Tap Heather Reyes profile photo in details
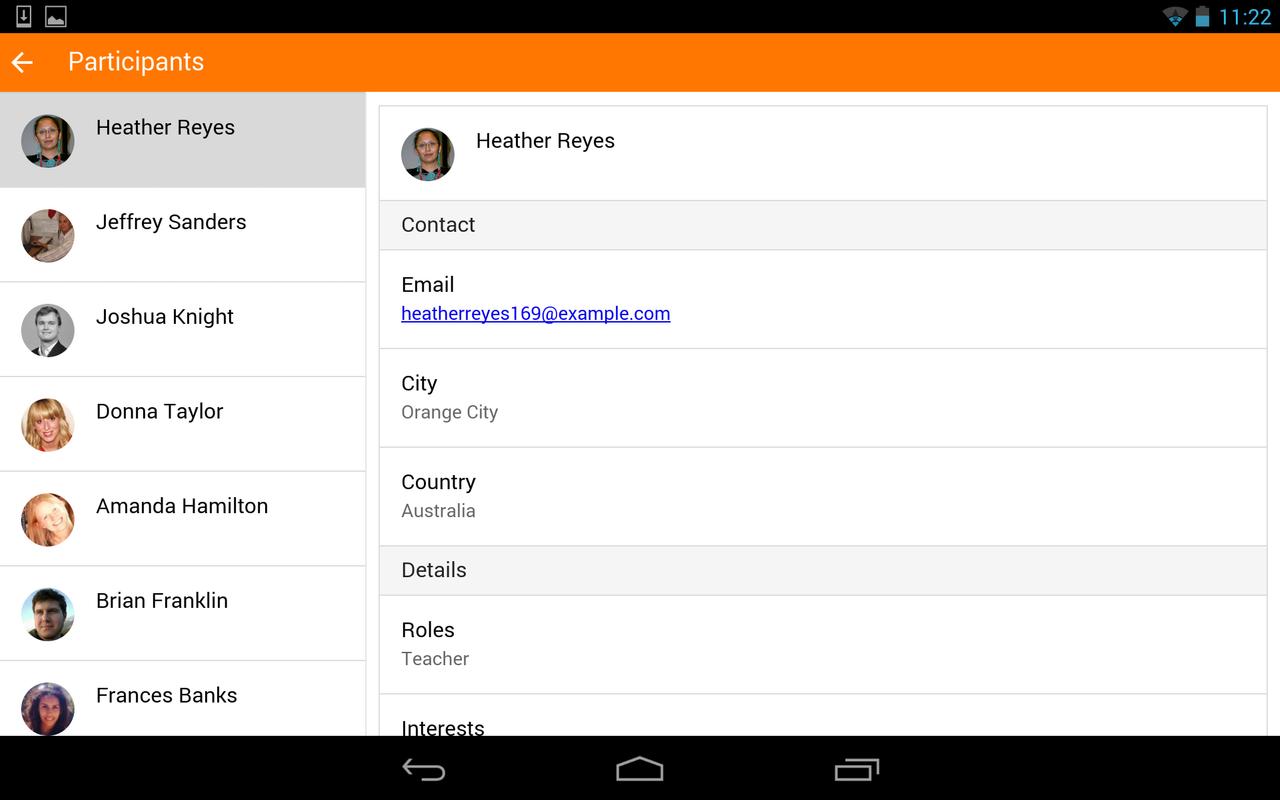This screenshot has width=1280, height=800. 428,154
